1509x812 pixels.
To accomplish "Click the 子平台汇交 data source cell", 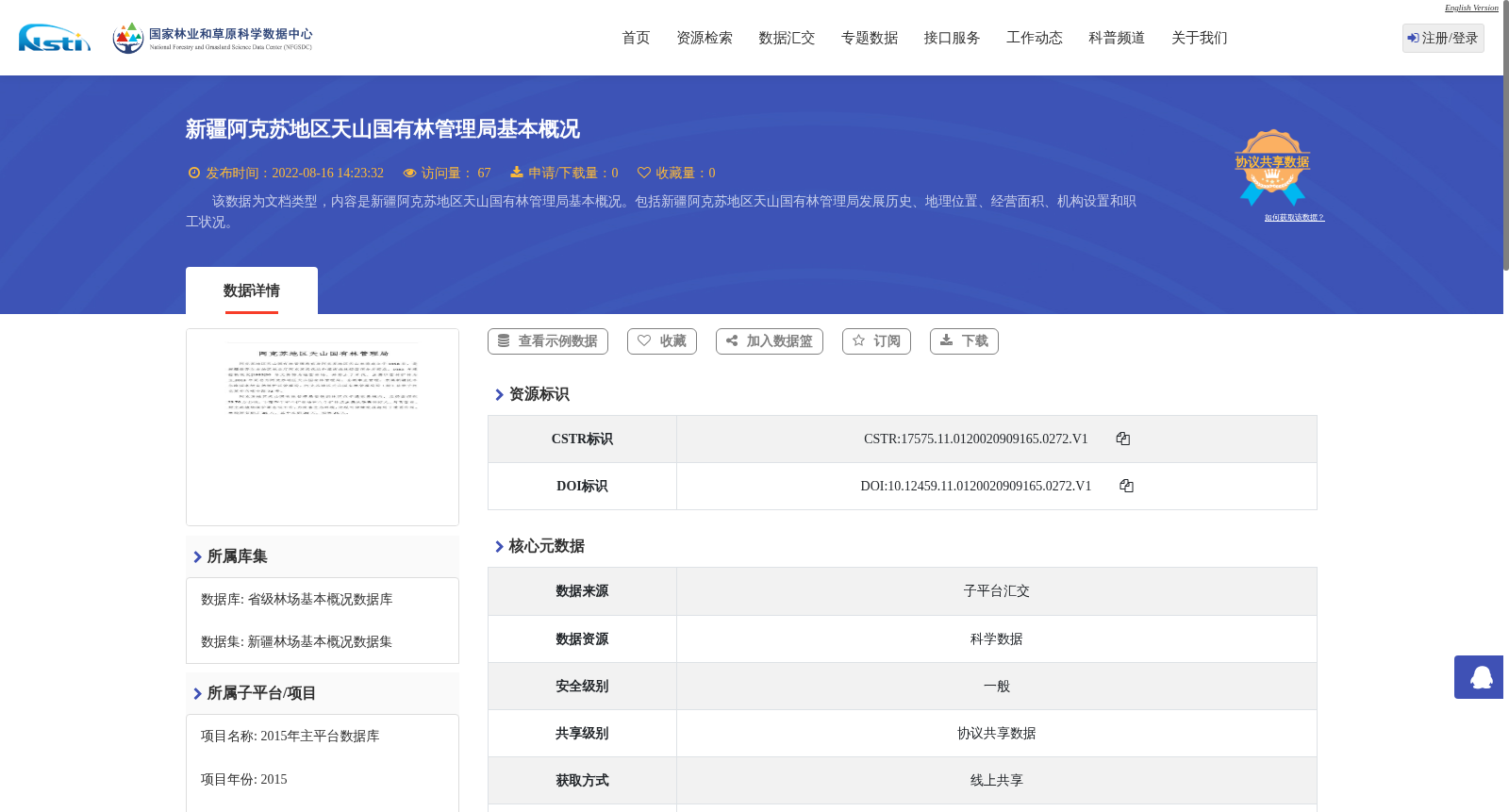I will [x=997, y=591].
